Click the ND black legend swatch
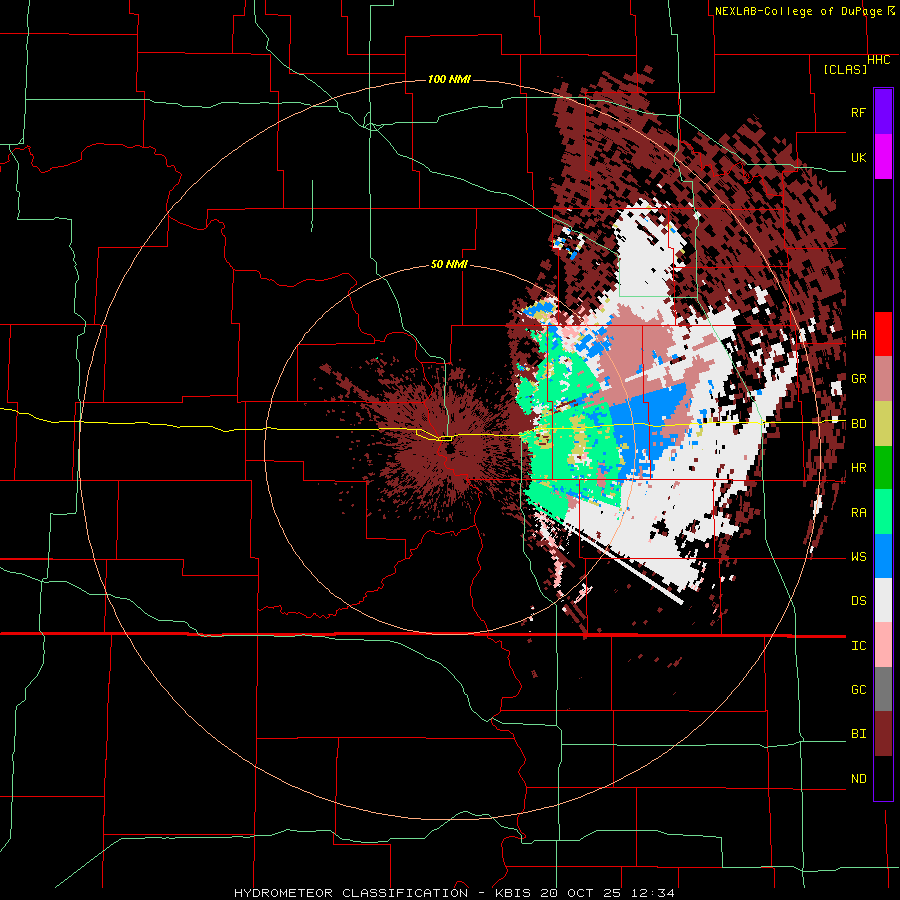The height and width of the screenshot is (900, 900). click(x=883, y=778)
